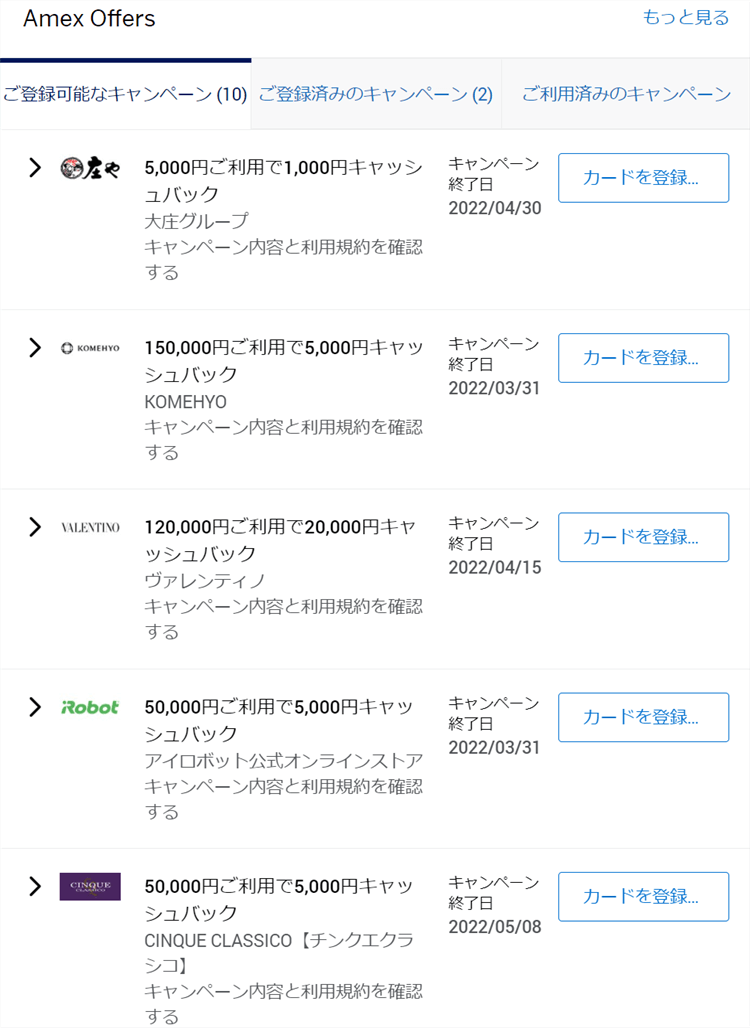The image size is (750, 1028).
Task: Click the 大庄グループ brand logo
Action: pos(90,168)
